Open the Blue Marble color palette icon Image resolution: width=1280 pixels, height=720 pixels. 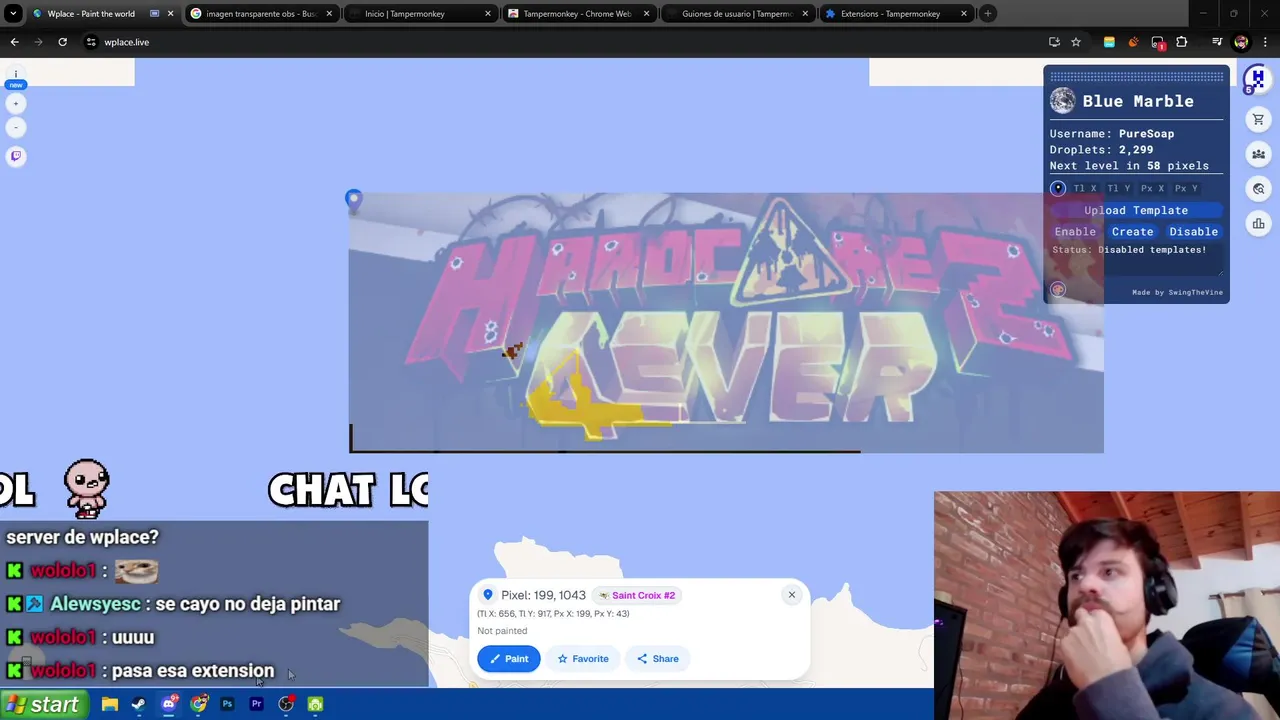pyautogui.click(x=1058, y=290)
